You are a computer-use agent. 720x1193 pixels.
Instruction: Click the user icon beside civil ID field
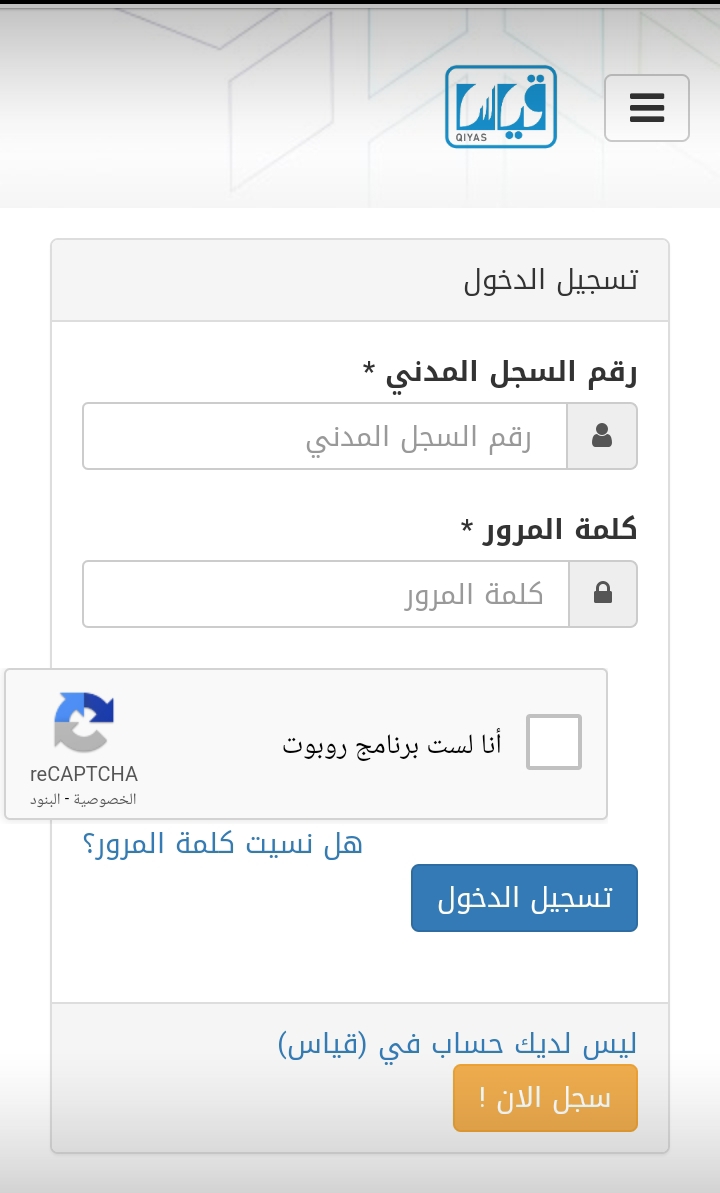(602, 436)
